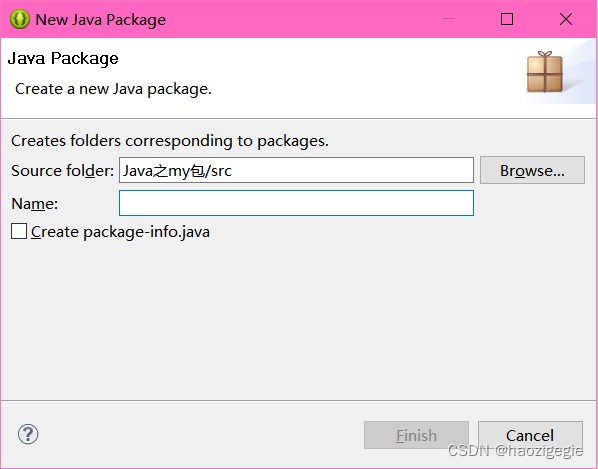Click the 'Source folder:' label

point(63,170)
